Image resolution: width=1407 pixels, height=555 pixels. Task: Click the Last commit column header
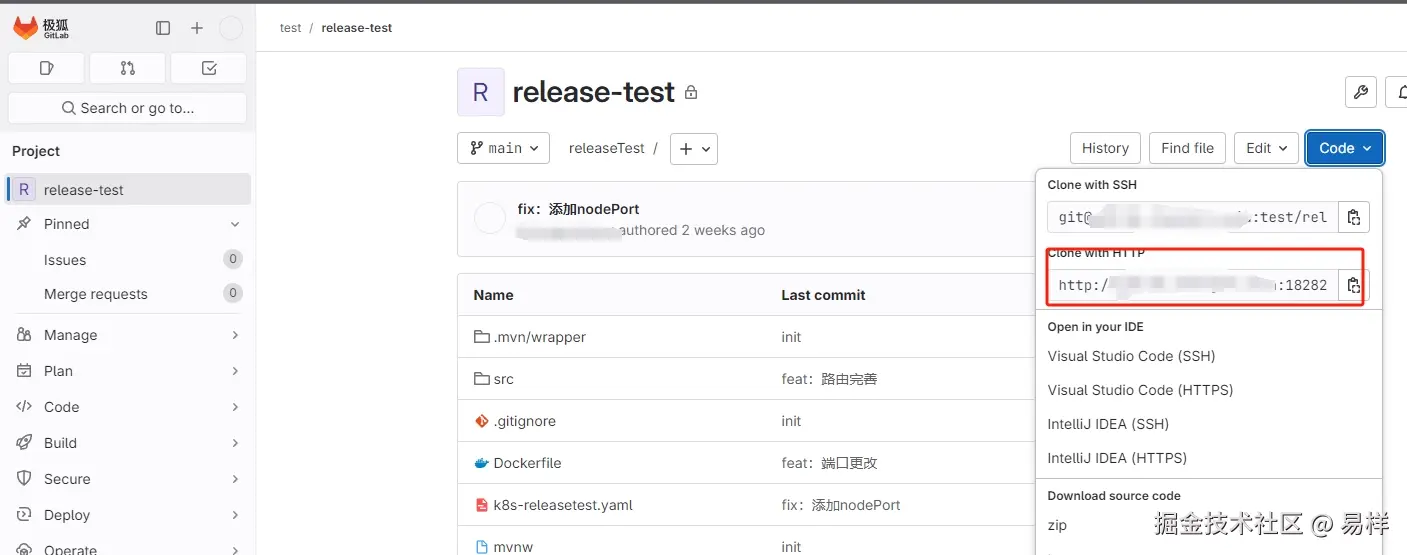[823, 295]
